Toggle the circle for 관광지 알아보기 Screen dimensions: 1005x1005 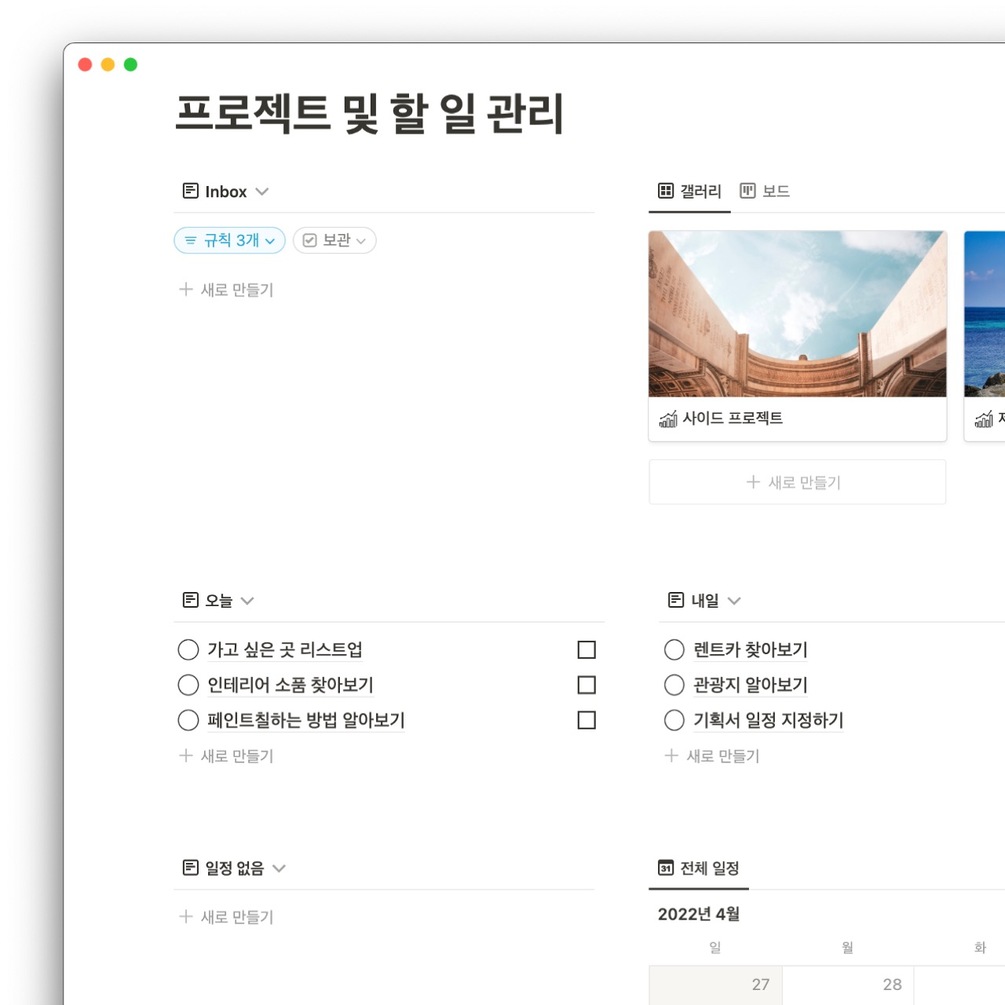coord(674,685)
